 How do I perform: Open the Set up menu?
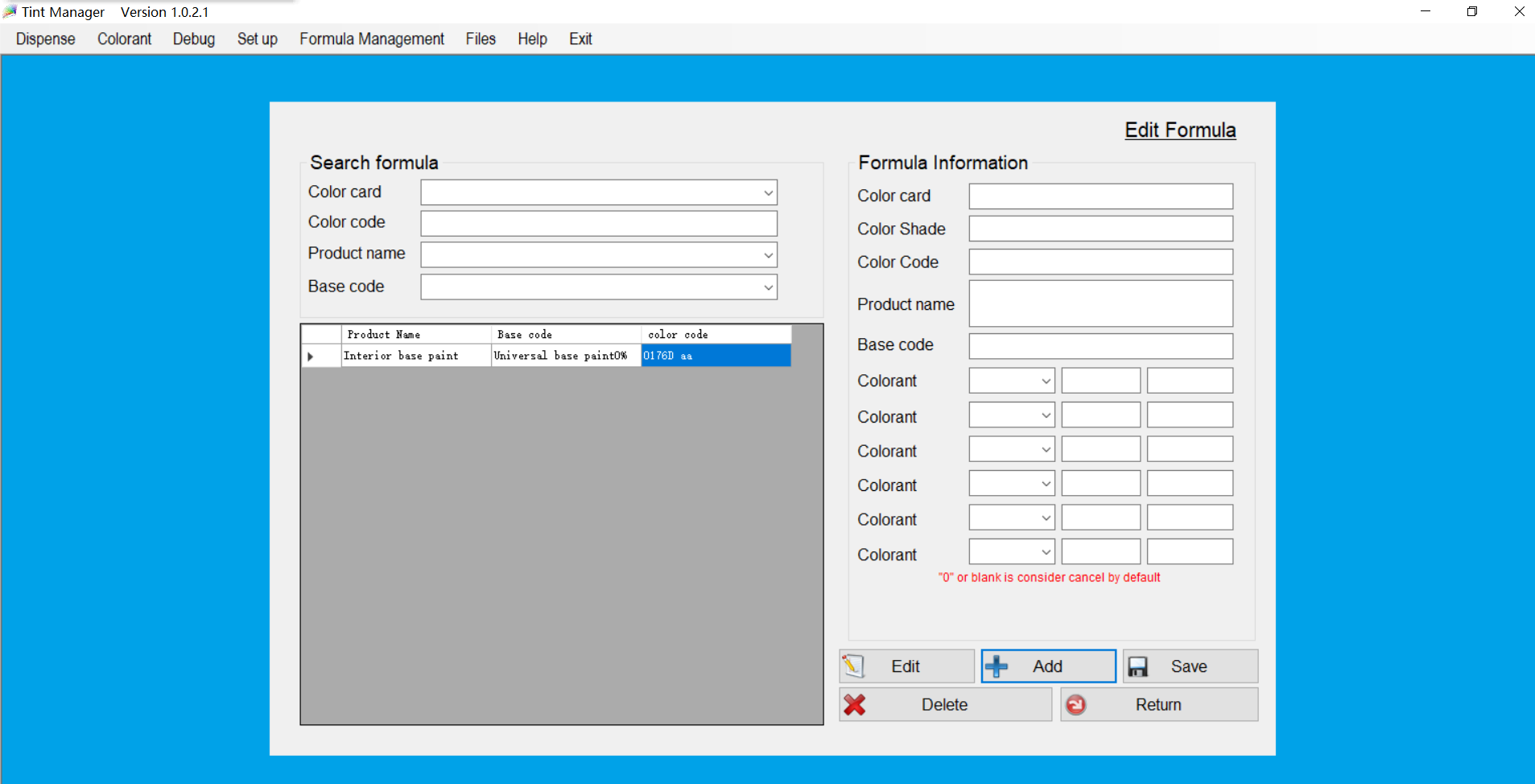click(258, 39)
